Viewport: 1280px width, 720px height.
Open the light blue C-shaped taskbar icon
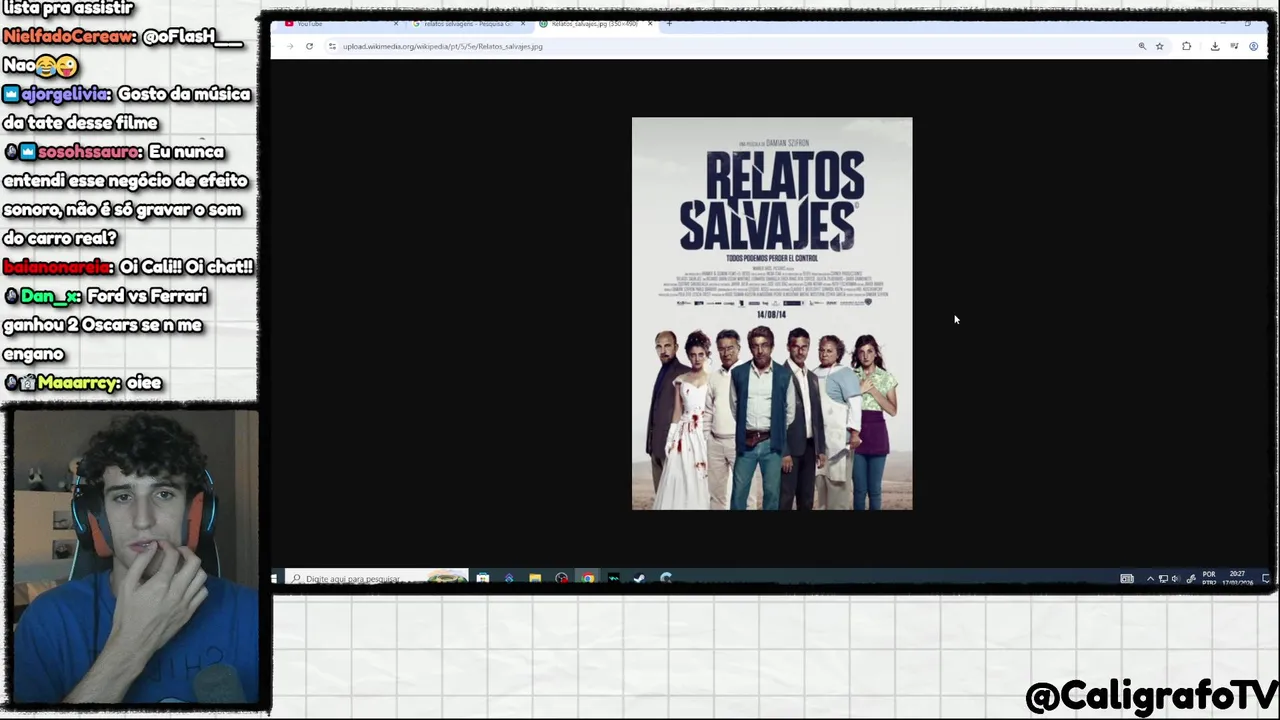click(x=666, y=578)
